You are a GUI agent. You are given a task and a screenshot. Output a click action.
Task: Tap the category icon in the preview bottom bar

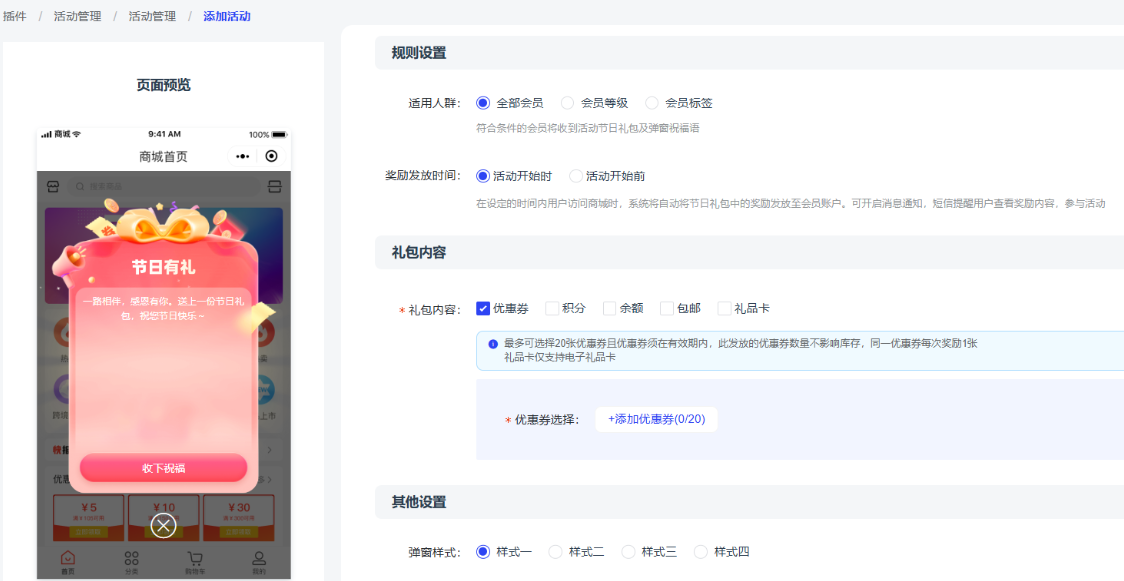tap(131, 561)
